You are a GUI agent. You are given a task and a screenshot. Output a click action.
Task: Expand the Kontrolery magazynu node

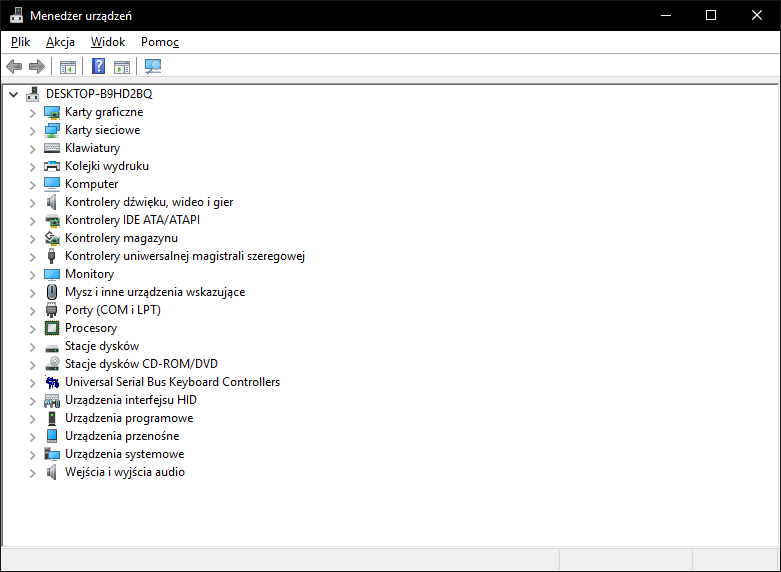[32, 239]
